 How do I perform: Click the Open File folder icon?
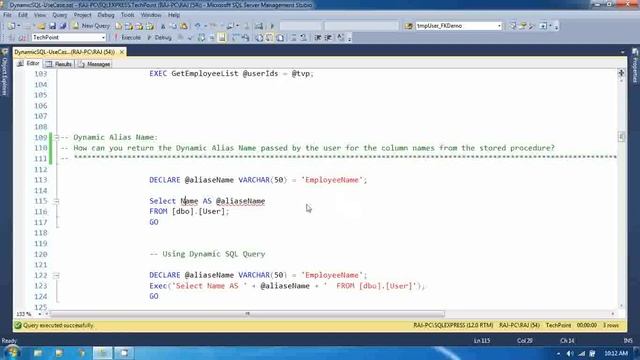click(41, 26)
